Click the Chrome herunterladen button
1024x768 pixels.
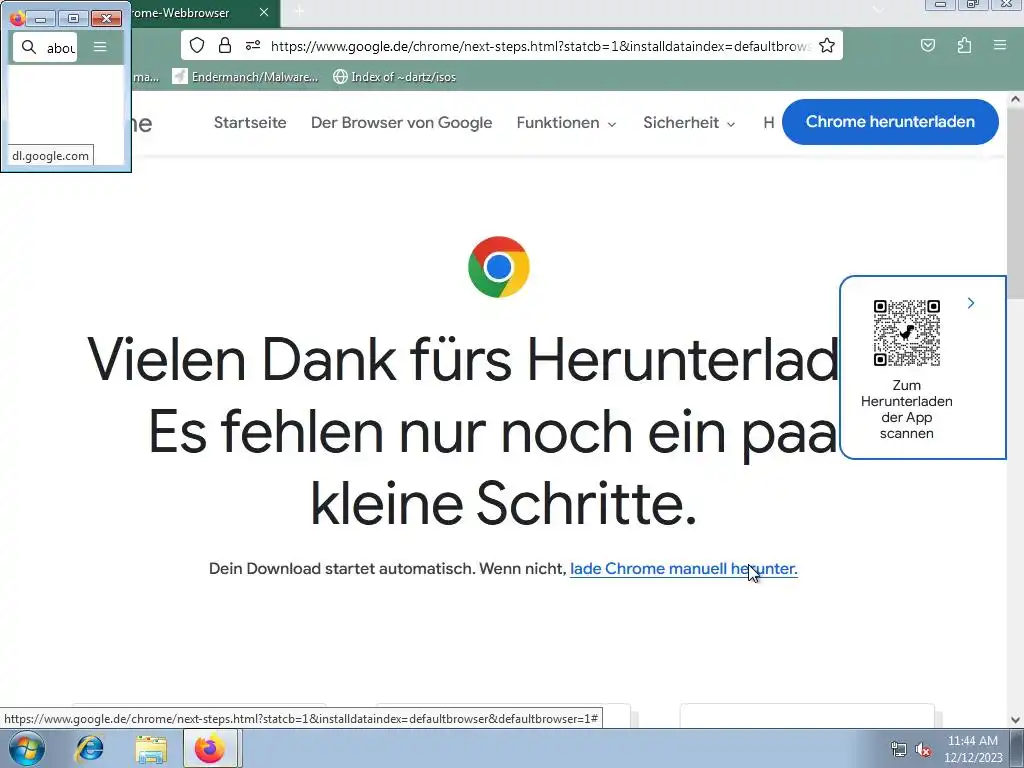(x=890, y=122)
